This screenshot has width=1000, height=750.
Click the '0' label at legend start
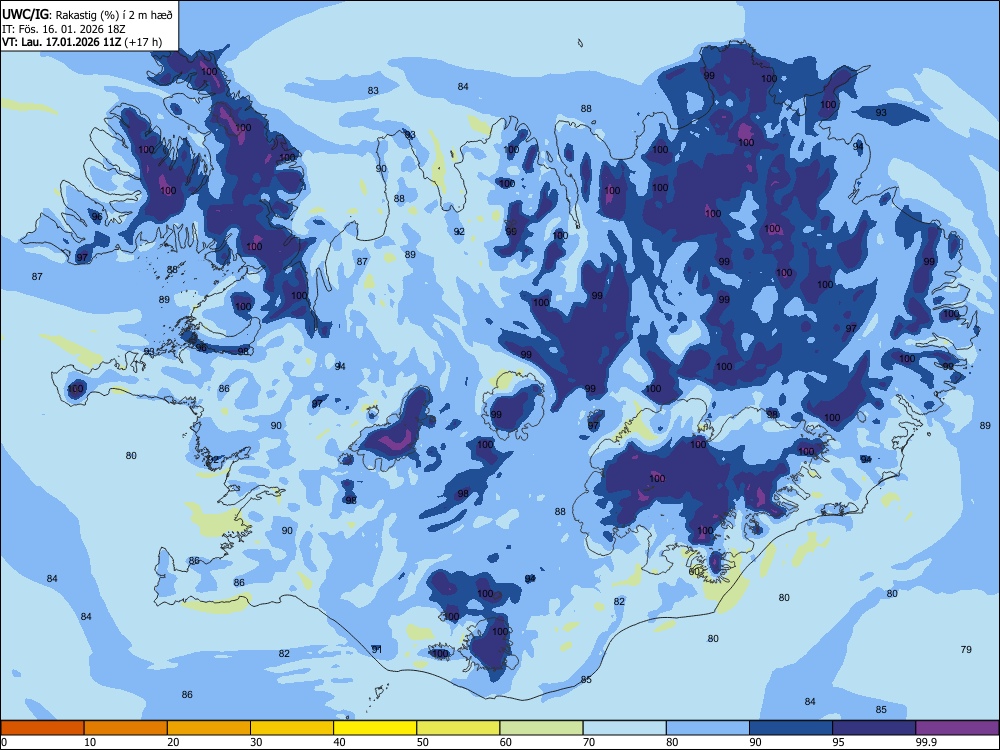[x=4, y=742]
